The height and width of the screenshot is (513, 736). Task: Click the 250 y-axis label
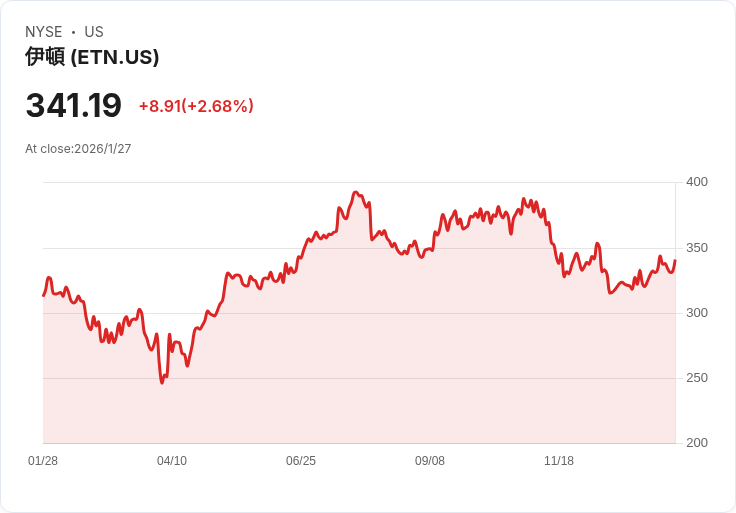[x=696, y=378]
